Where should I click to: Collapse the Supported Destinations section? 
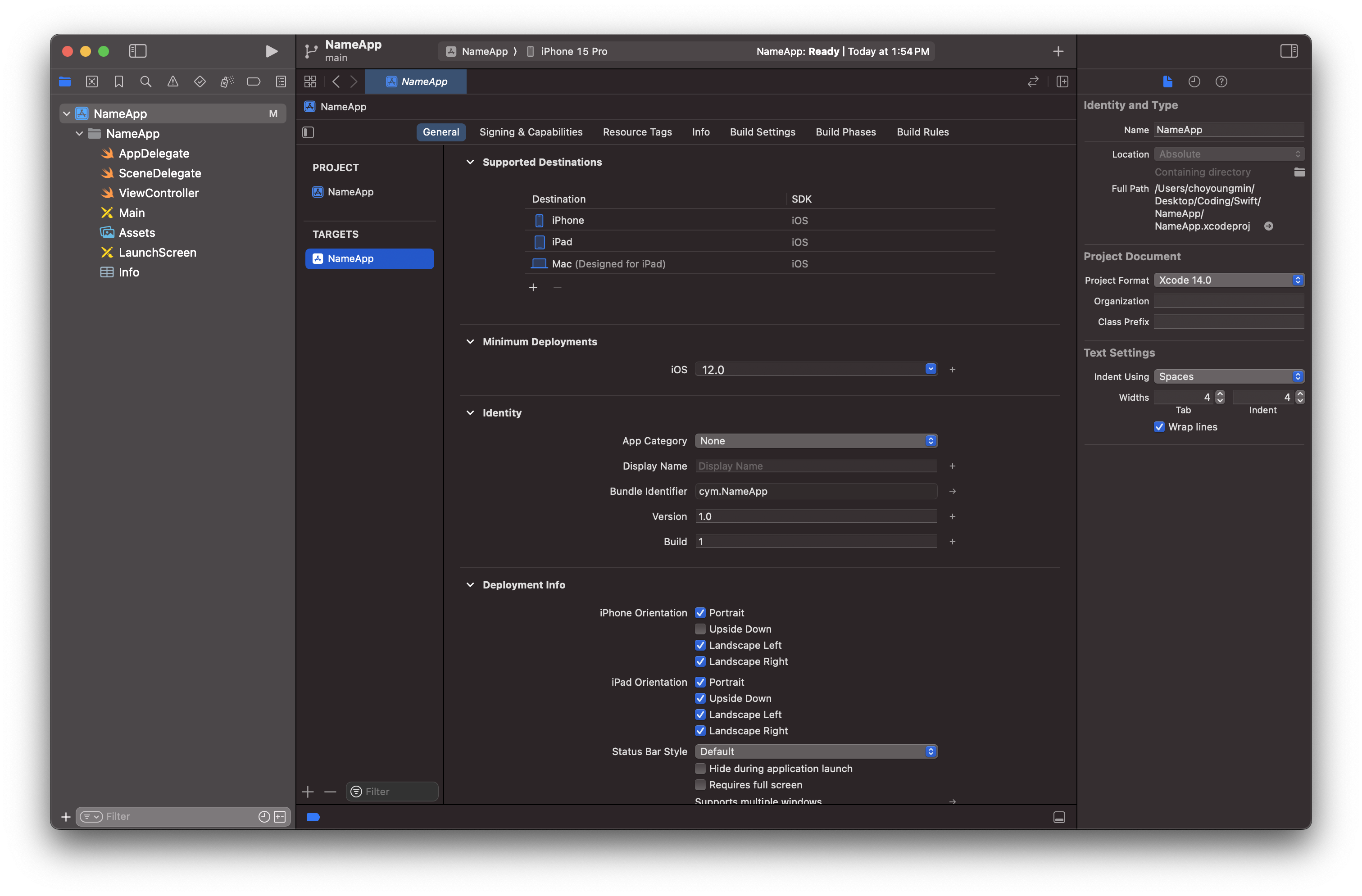(470, 162)
